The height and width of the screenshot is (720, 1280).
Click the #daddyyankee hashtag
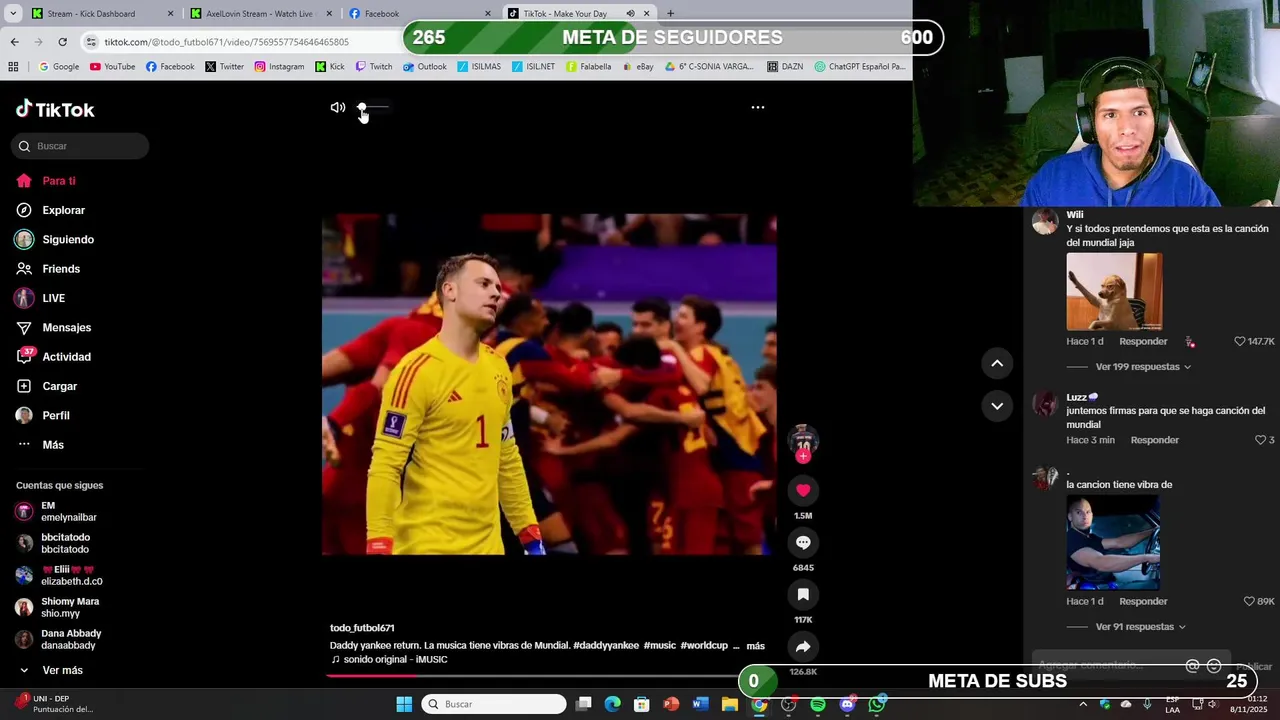606,646
